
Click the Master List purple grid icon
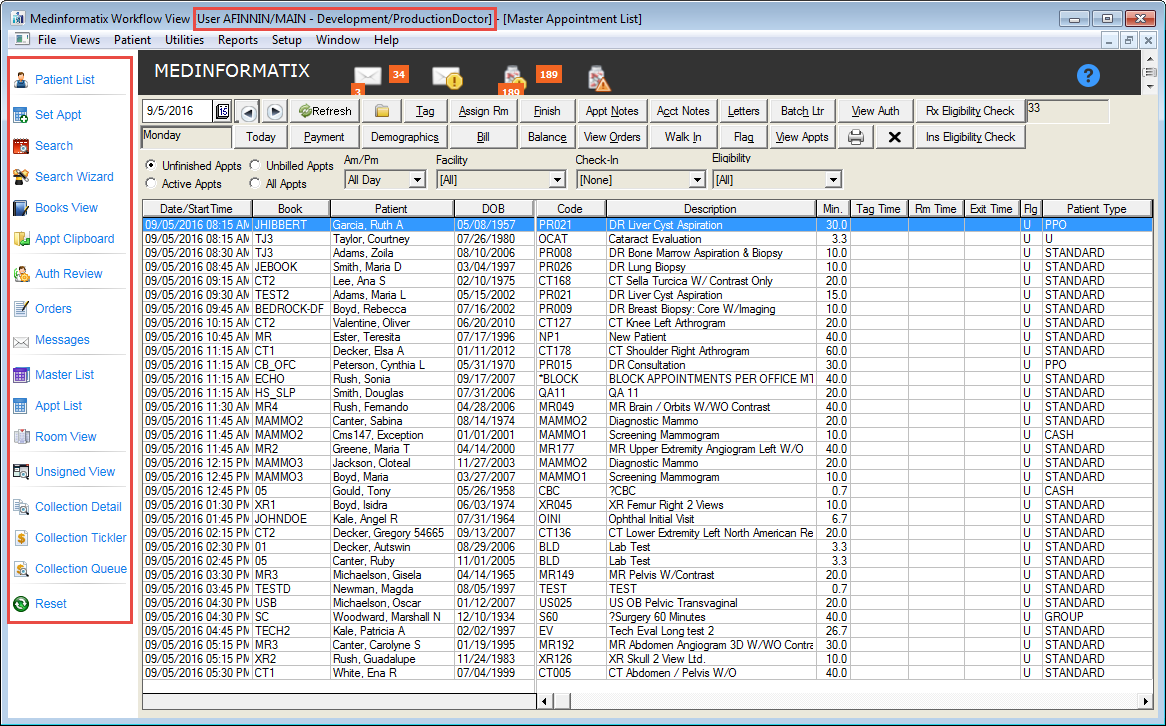(21, 375)
